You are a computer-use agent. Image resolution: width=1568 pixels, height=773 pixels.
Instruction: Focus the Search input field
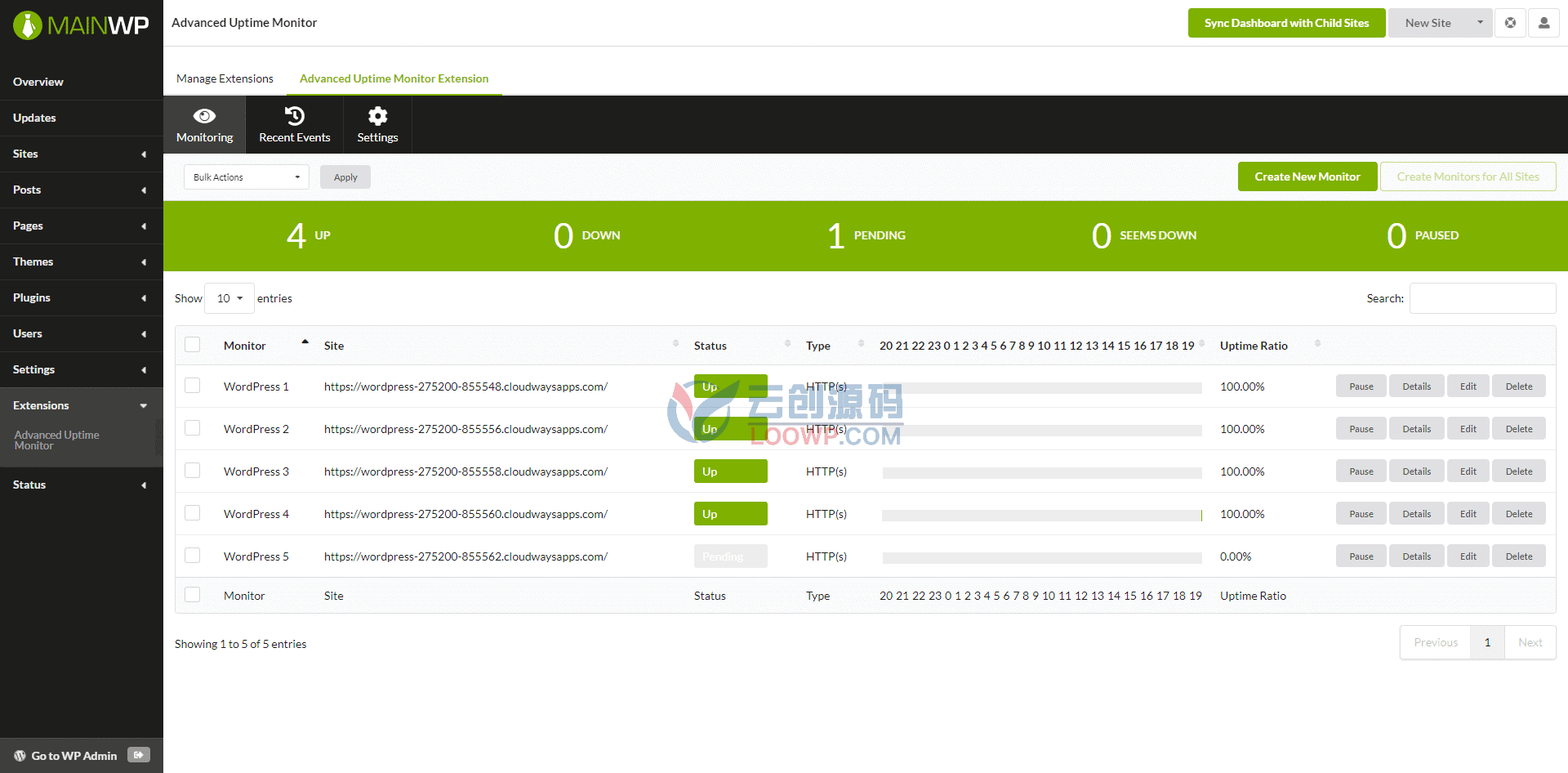coord(1482,298)
